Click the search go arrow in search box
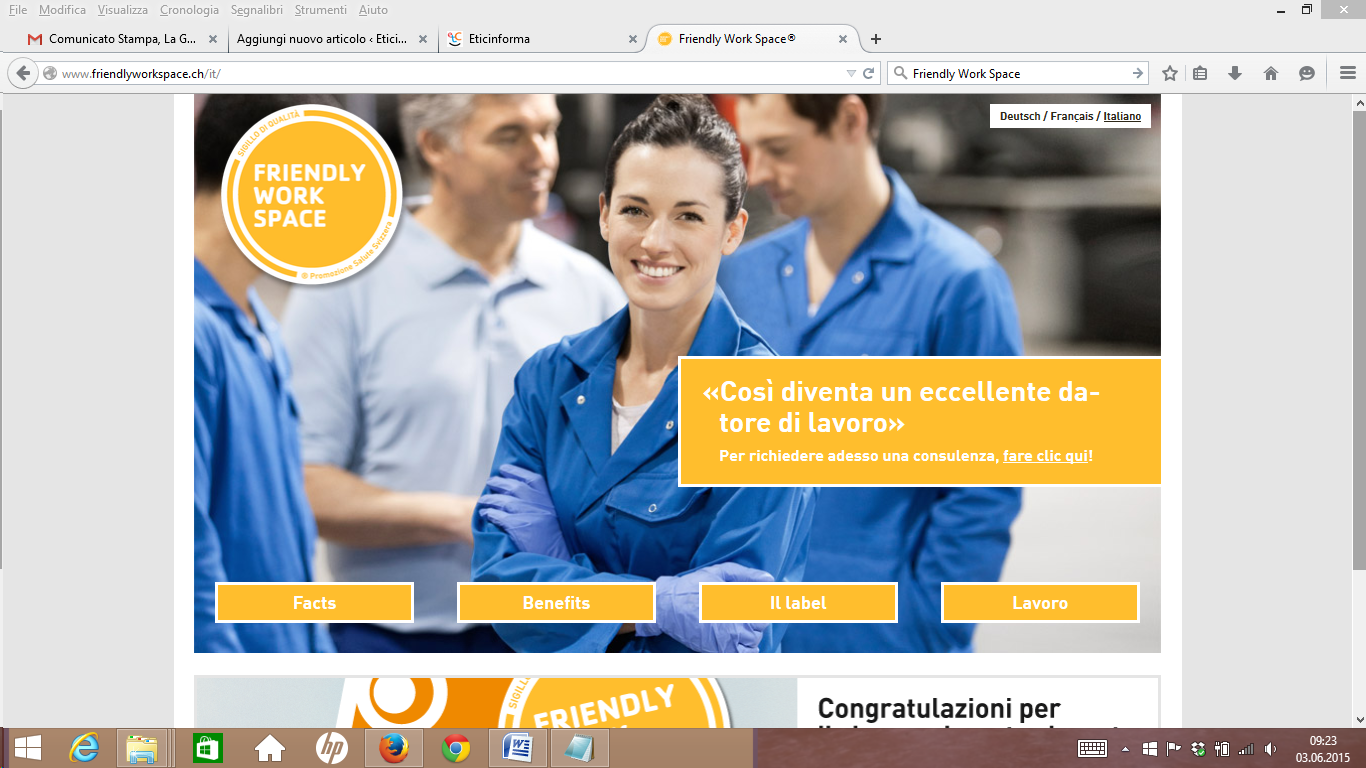 click(x=1138, y=73)
